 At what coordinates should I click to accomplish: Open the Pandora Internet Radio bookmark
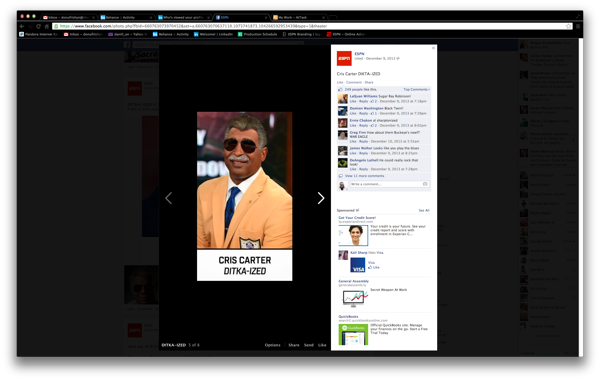point(39,34)
